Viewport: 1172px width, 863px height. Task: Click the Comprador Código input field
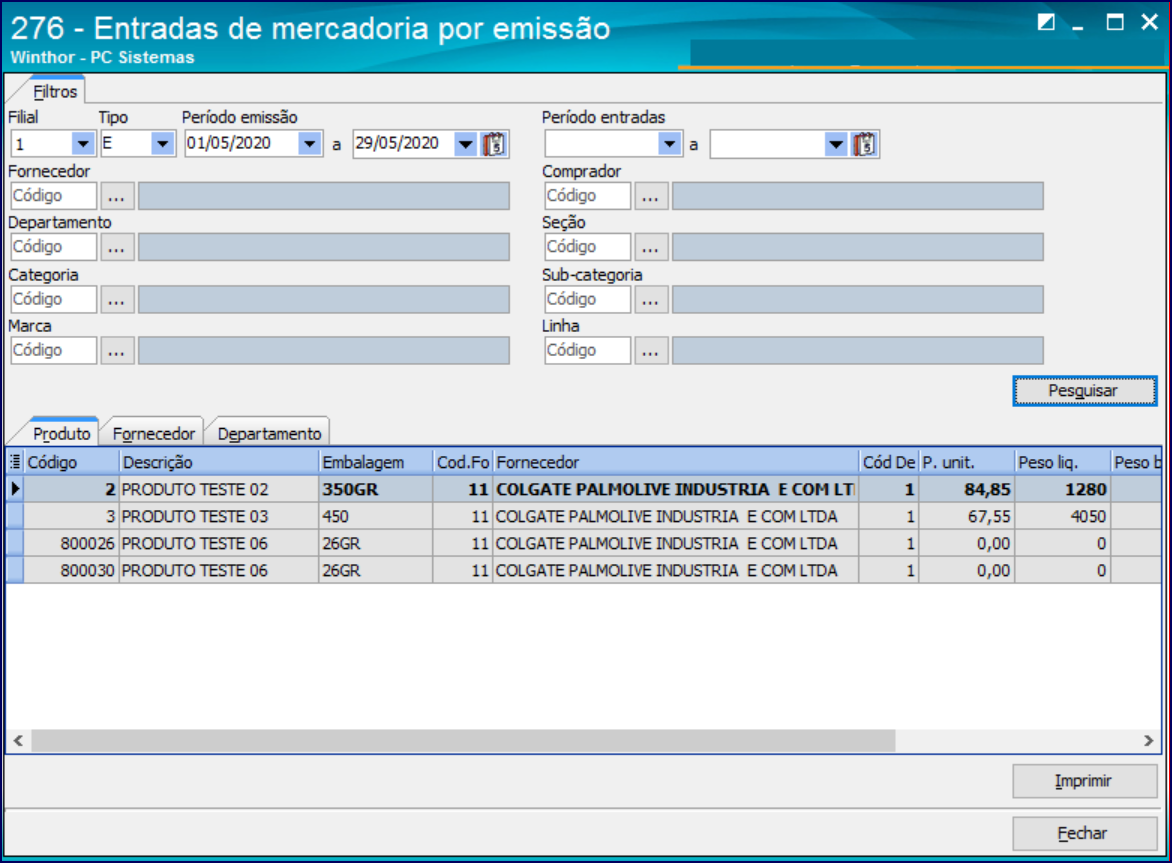(x=587, y=196)
